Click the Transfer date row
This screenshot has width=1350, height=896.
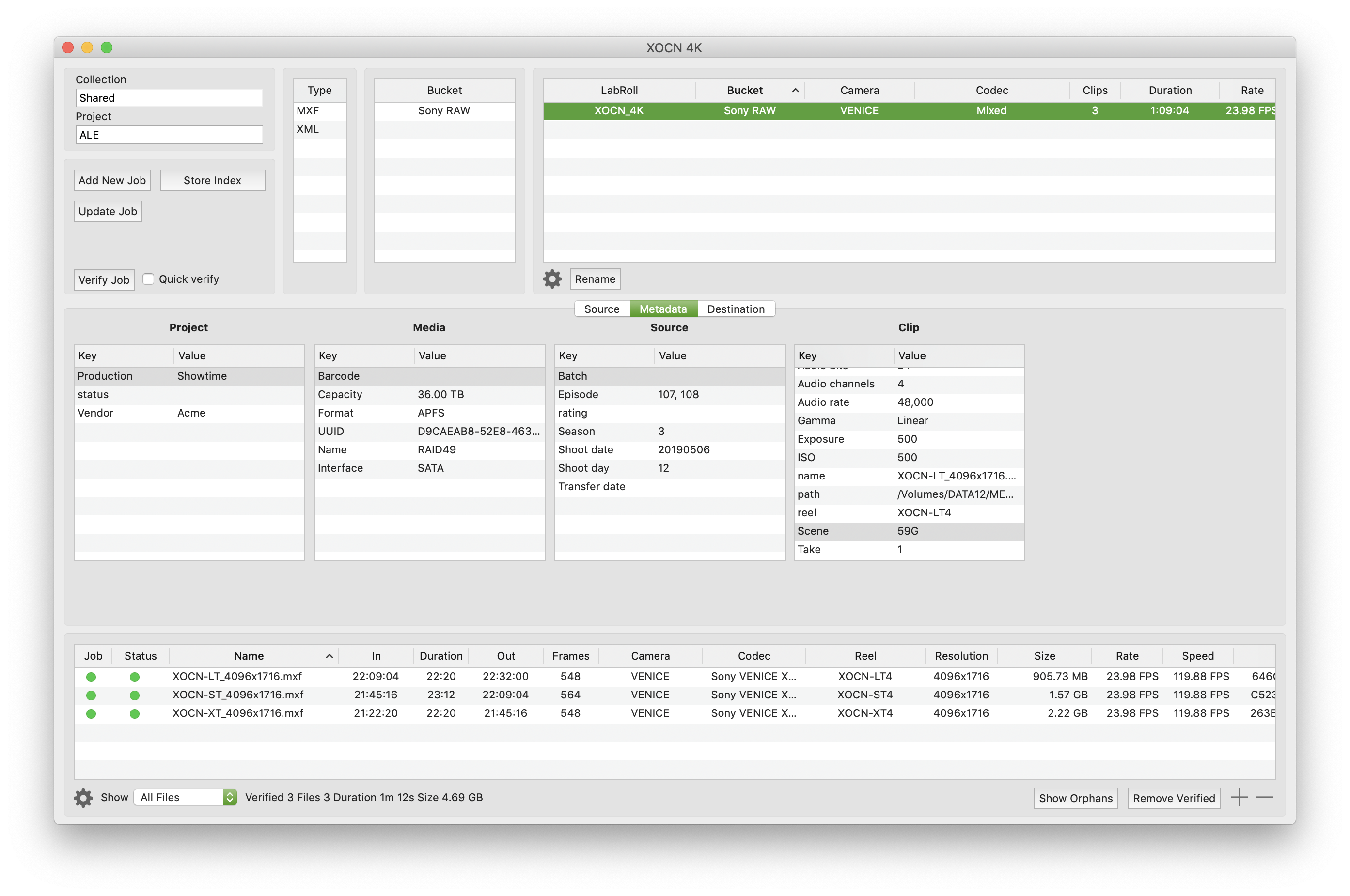click(x=669, y=486)
